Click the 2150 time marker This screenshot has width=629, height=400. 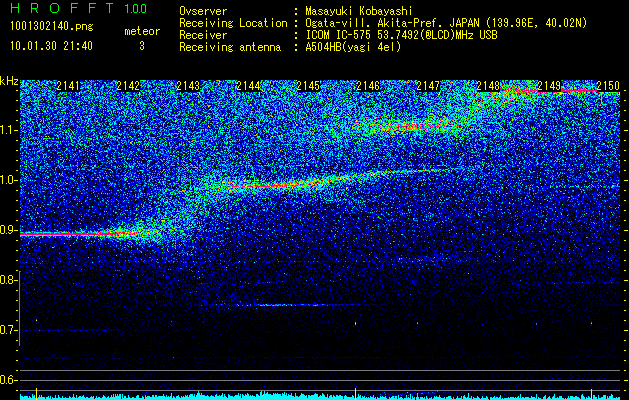pos(608,86)
